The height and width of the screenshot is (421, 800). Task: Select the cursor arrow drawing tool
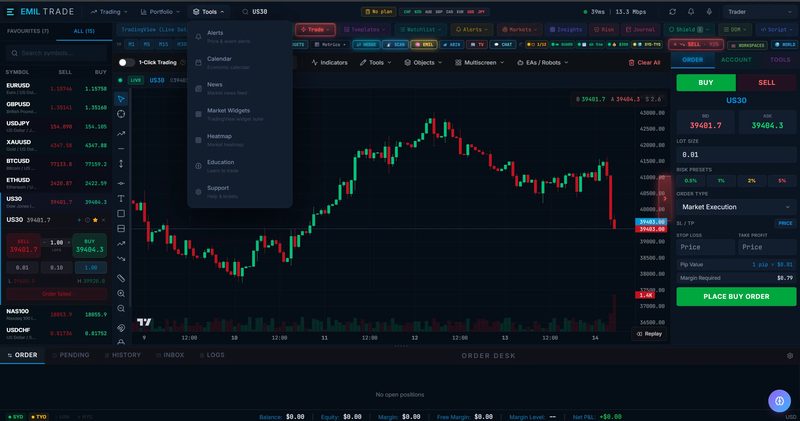(x=121, y=99)
